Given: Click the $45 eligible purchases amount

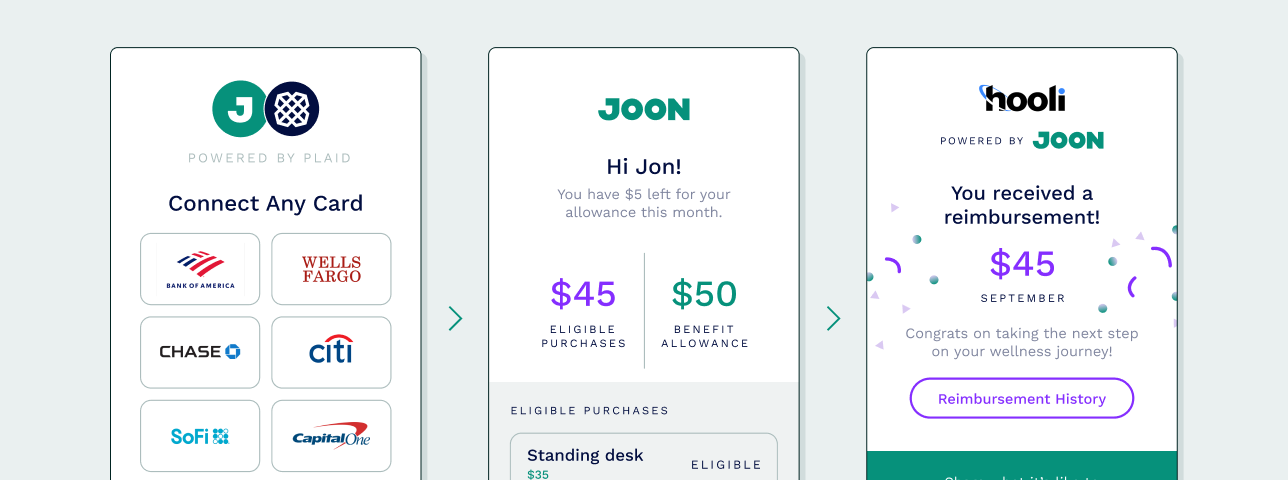Looking at the screenshot, I should (583, 294).
